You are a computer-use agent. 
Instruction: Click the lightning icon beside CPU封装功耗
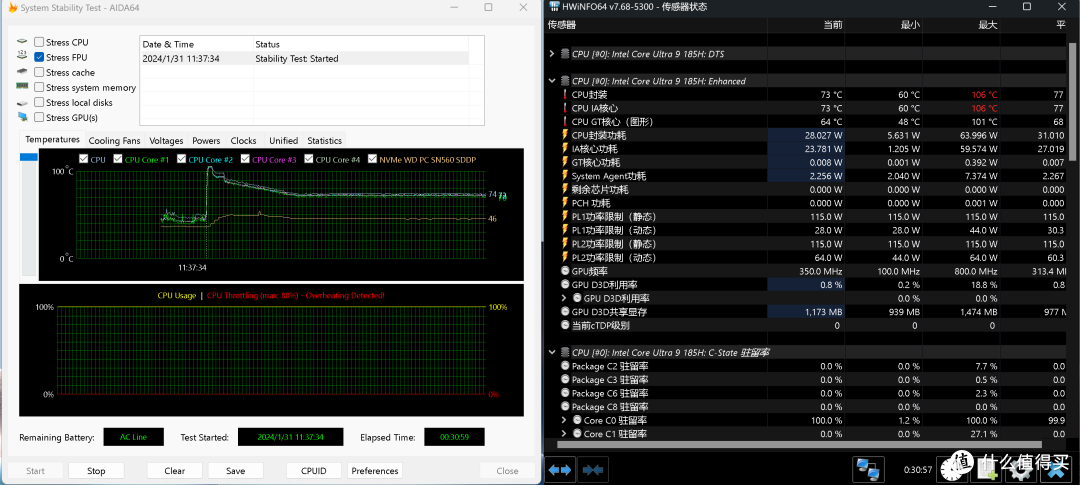click(565, 135)
